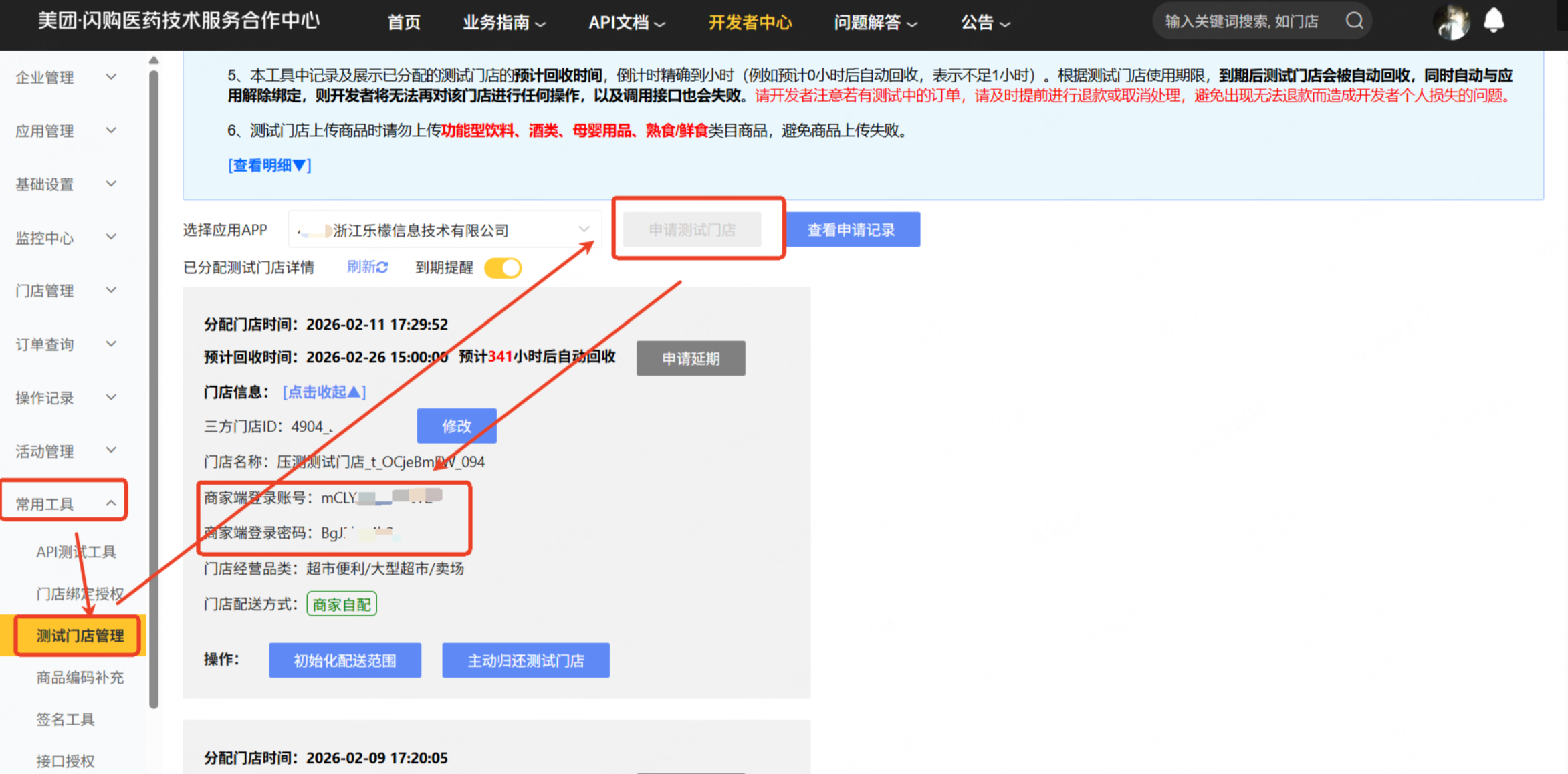
Task: Expand 企业管理 sidebar chevron
Action: pos(111,77)
